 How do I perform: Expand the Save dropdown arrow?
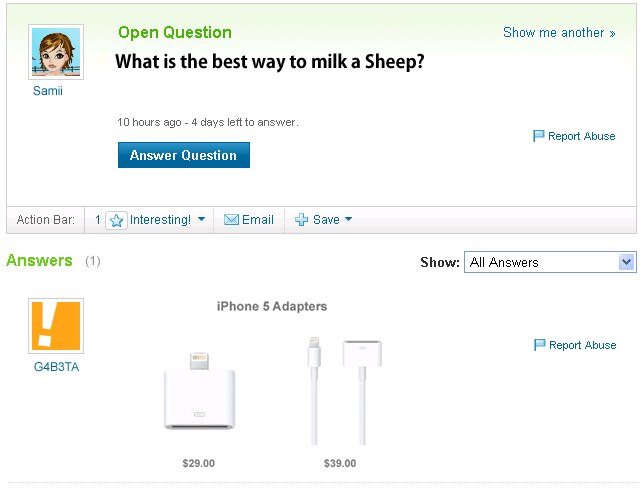(x=349, y=220)
